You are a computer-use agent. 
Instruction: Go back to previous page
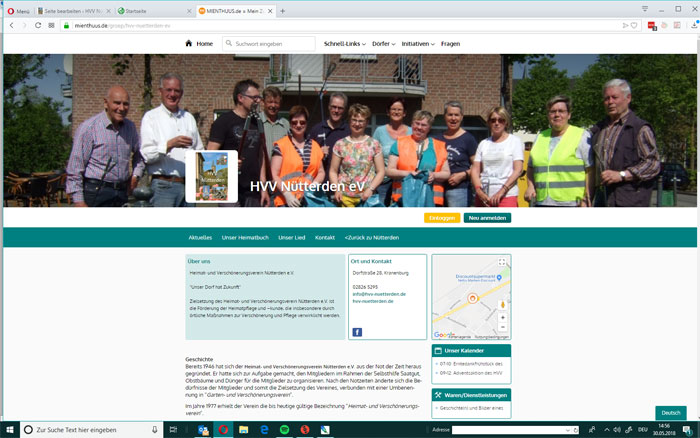click(x=12, y=25)
